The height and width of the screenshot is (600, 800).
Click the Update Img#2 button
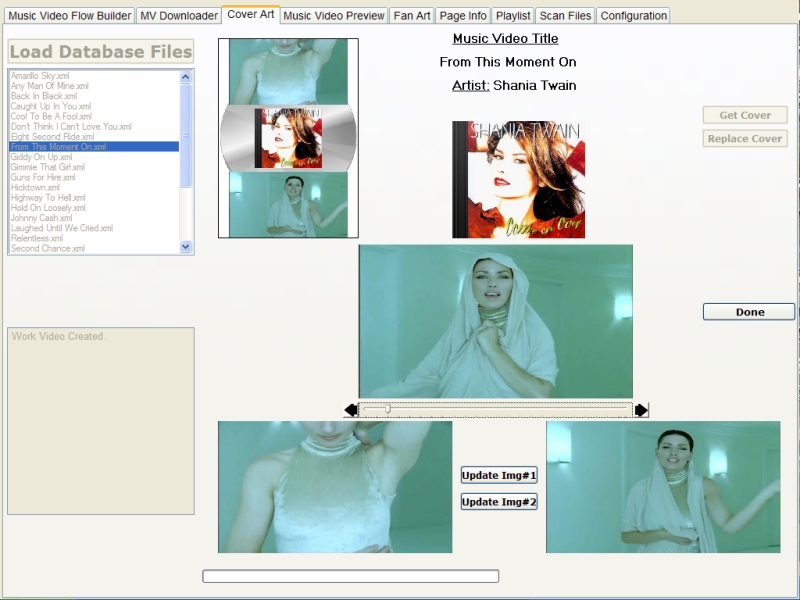499,502
